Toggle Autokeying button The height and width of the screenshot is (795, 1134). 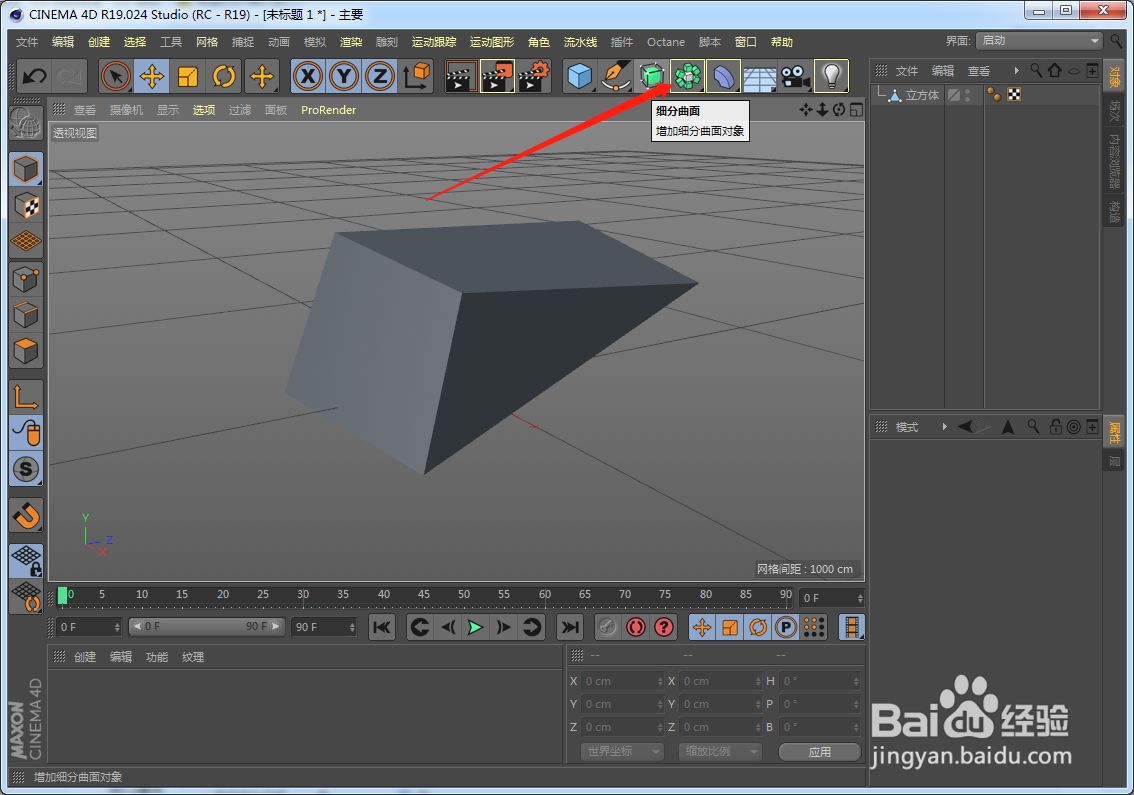636,627
